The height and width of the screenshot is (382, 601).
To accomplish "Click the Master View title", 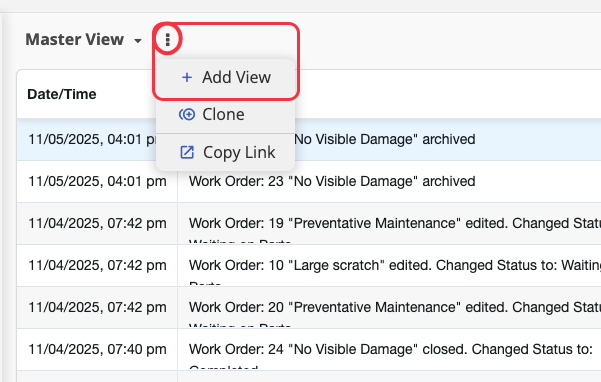I will [x=75, y=39].
